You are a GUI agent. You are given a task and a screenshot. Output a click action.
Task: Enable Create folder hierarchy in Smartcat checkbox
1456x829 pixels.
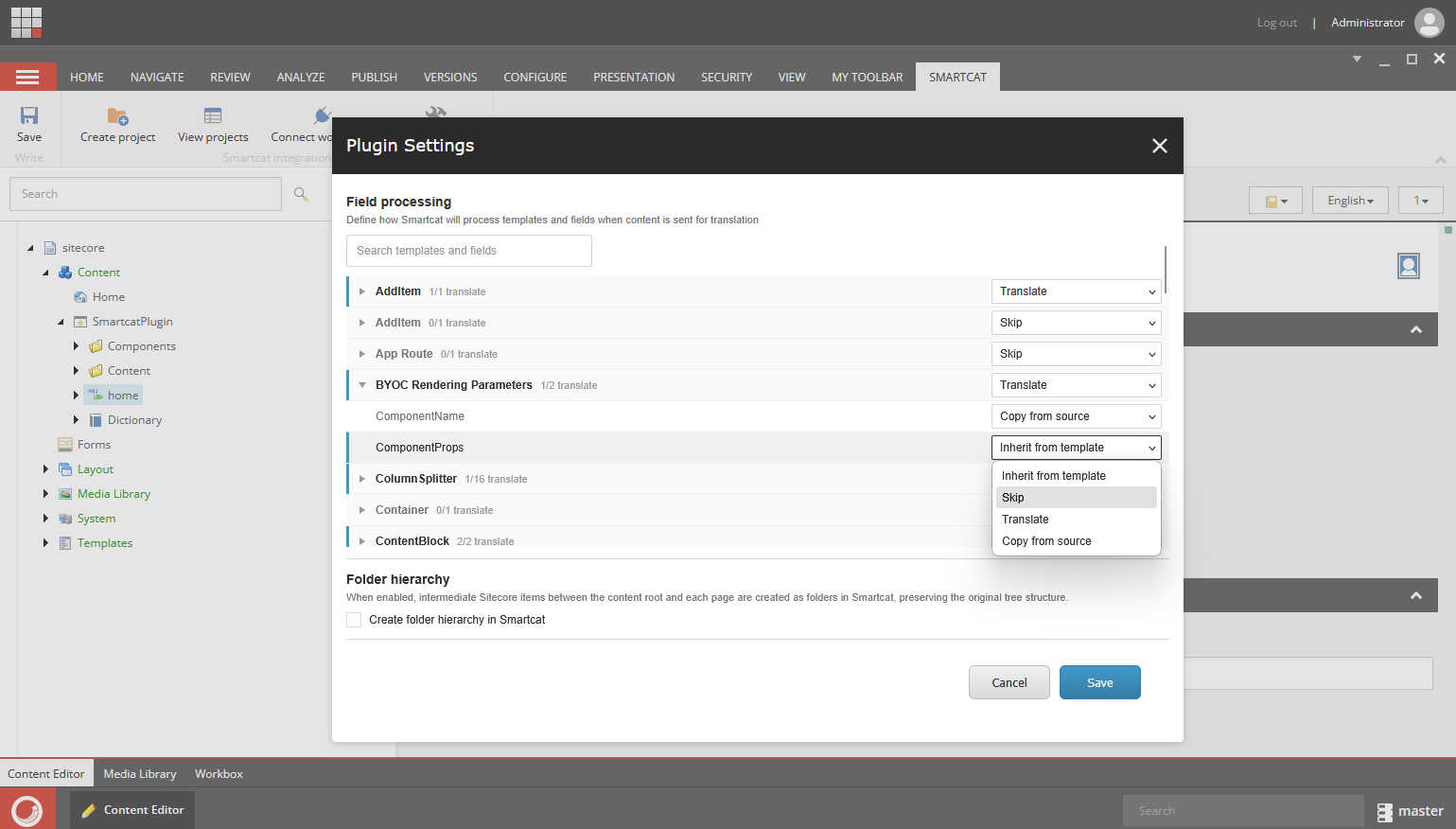[354, 620]
